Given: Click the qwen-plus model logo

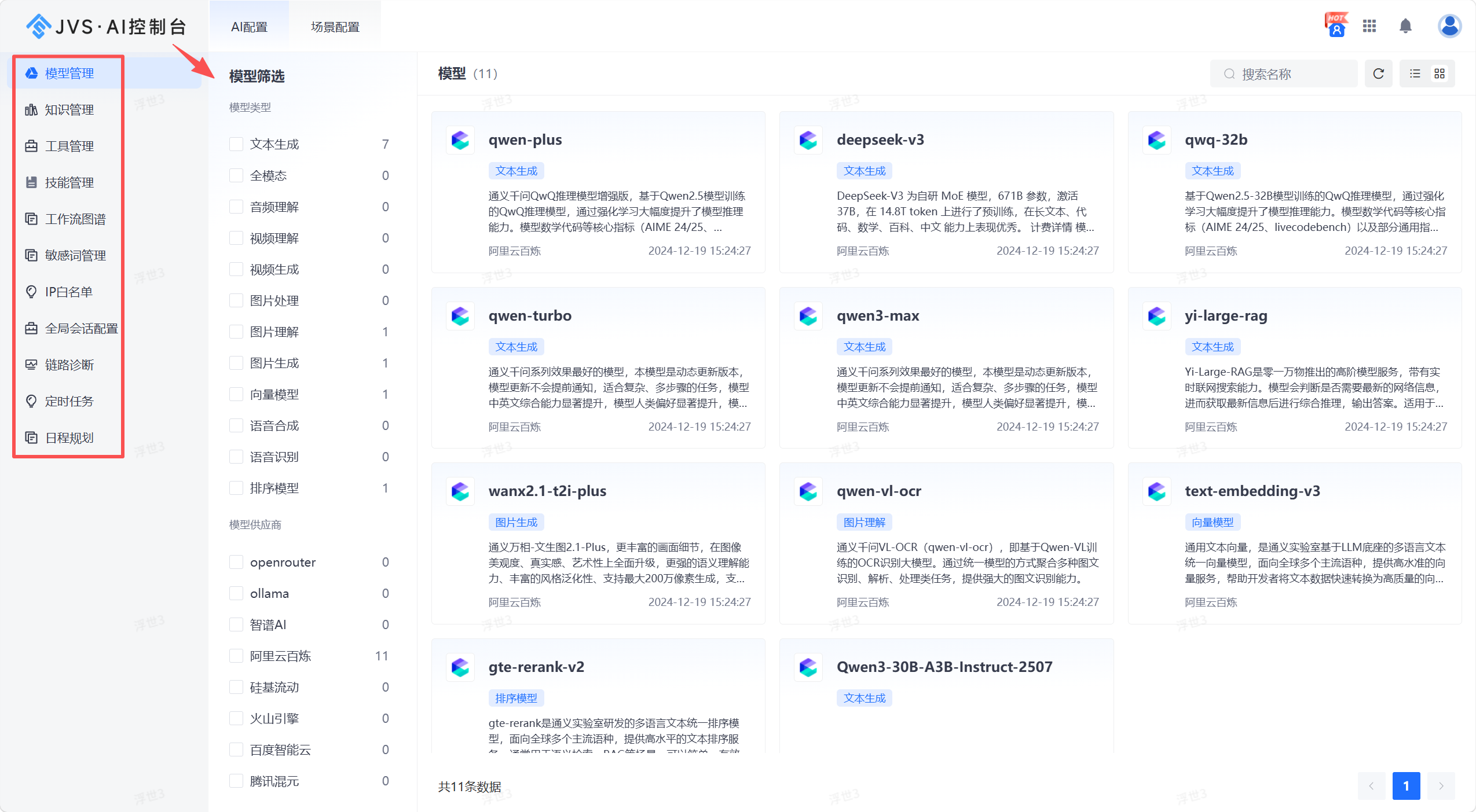Looking at the screenshot, I should [460, 140].
